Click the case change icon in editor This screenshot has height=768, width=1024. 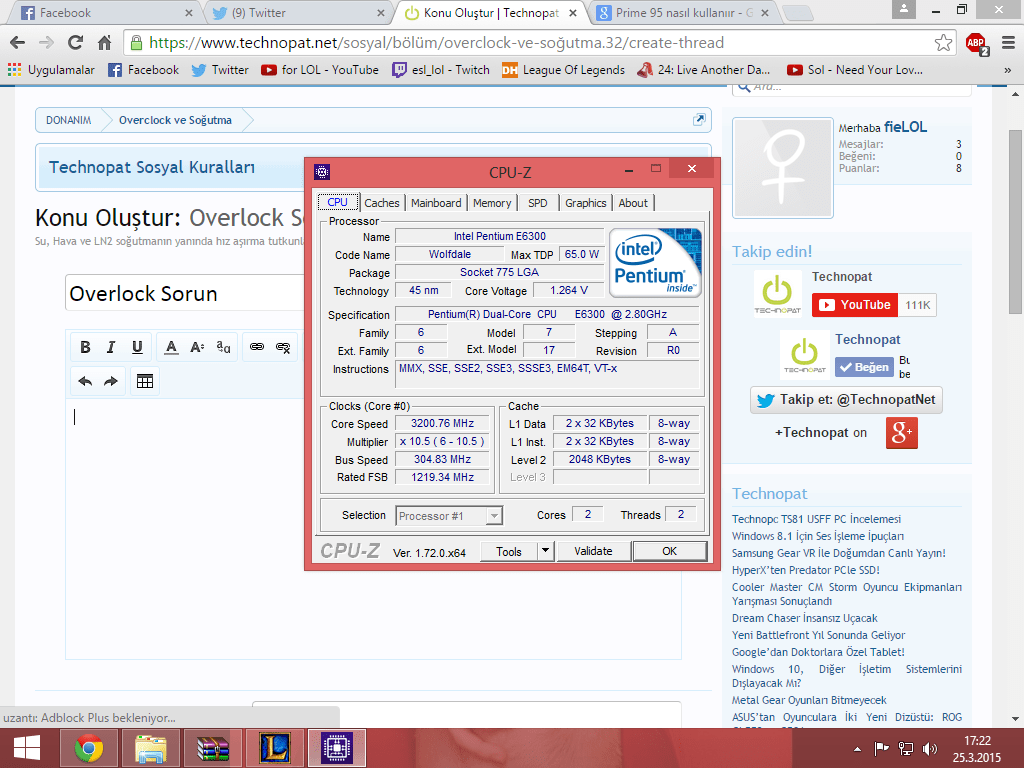point(222,346)
